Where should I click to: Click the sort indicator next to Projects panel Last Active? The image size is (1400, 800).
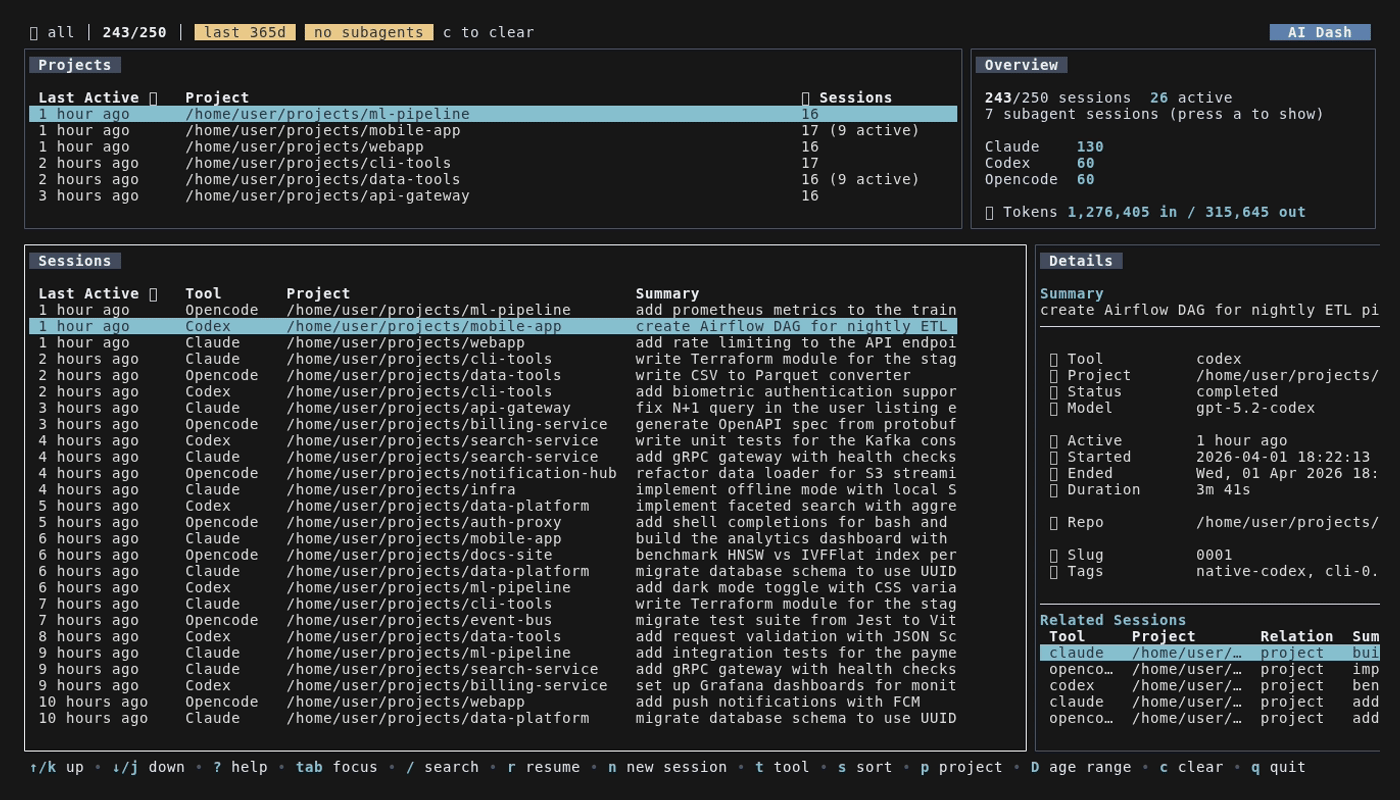(153, 98)
